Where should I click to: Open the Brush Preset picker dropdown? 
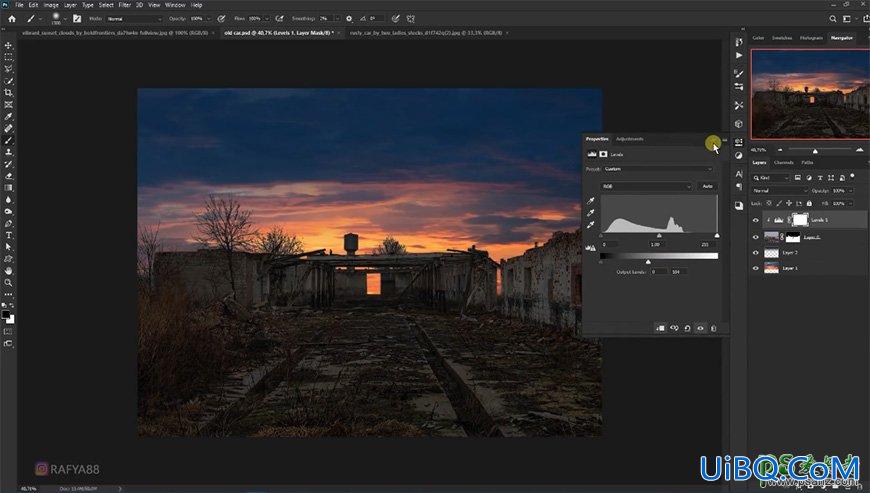[65, 18]
